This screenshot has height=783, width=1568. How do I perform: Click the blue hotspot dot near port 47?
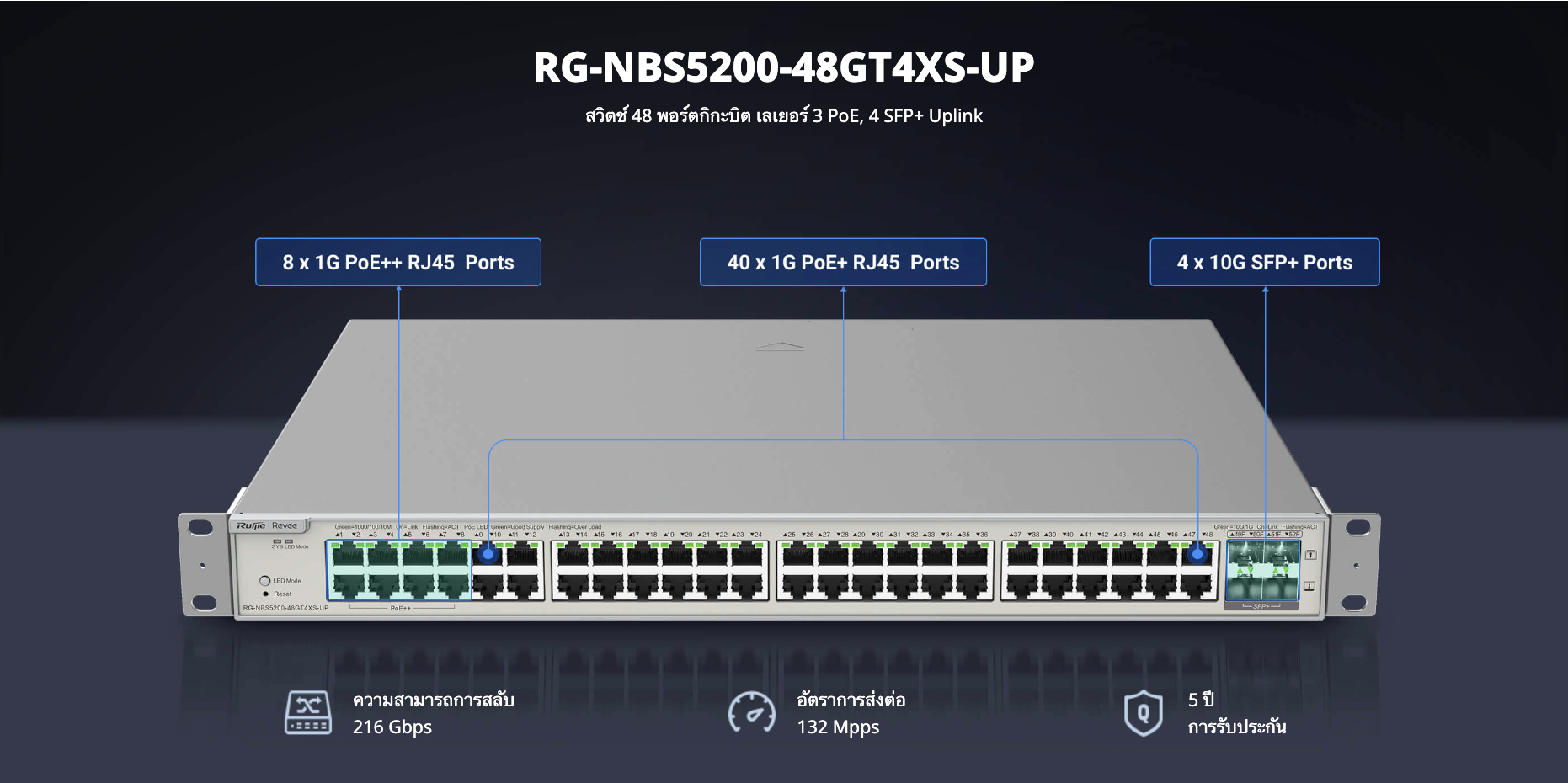coord(1197,554)
